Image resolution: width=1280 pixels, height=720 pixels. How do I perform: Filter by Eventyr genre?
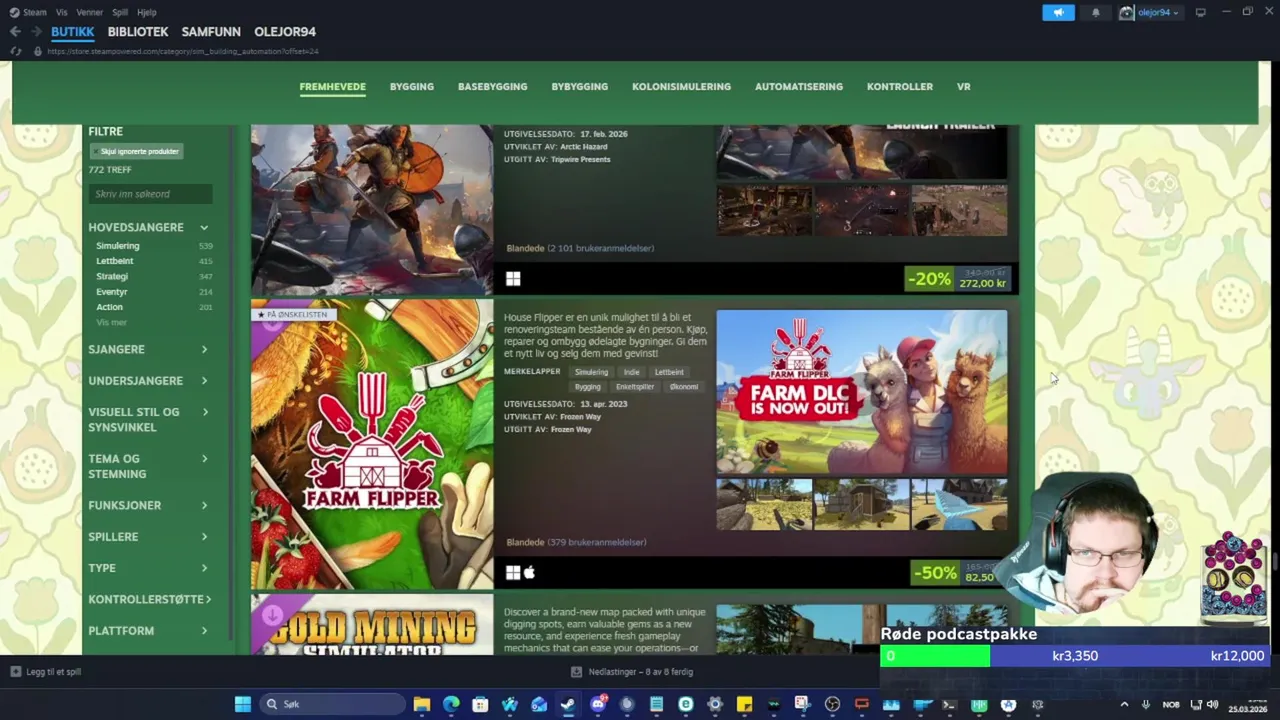pyautogui.click(x=112, y=292)
